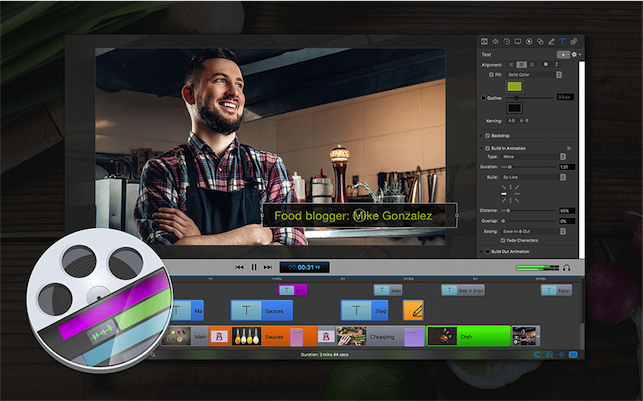Select the blue 'Sauces' text clip

[262, 310]
